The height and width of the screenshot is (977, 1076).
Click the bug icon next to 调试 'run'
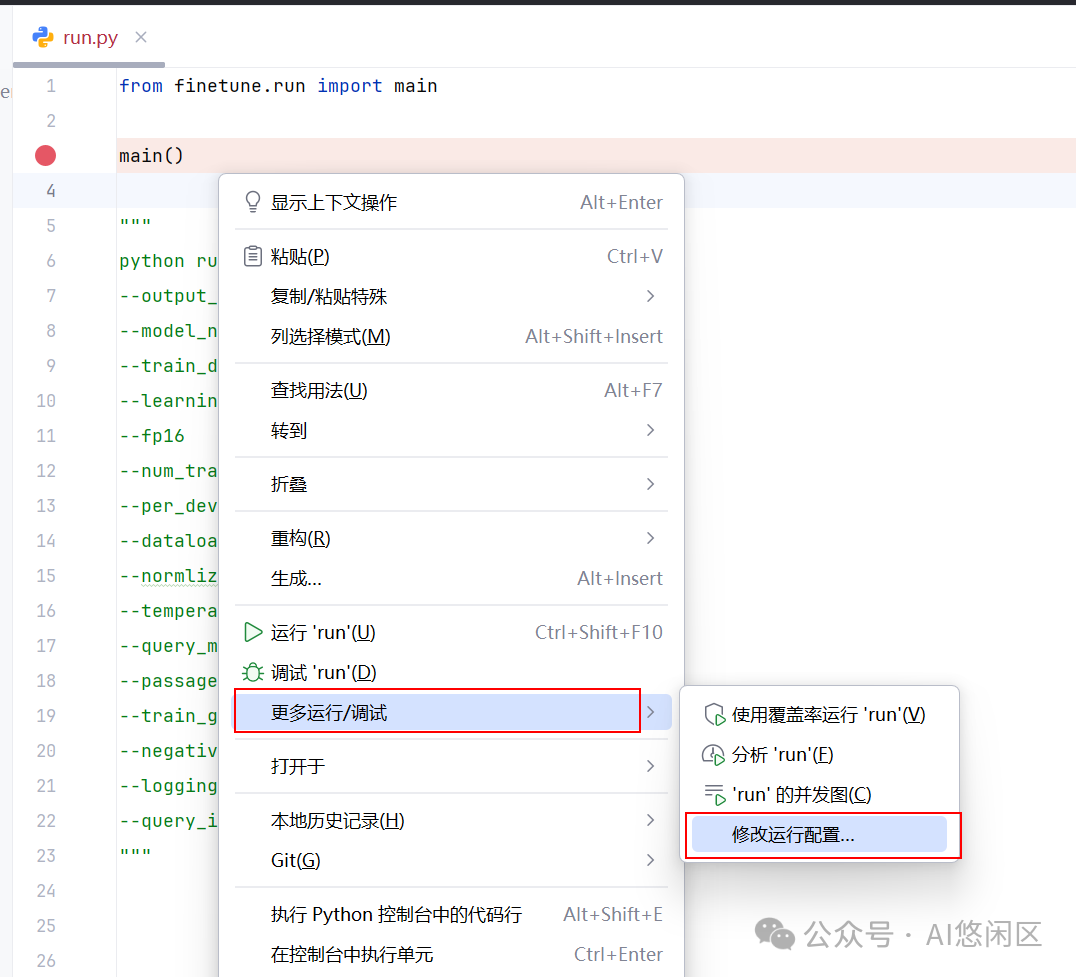click(251, 672)
